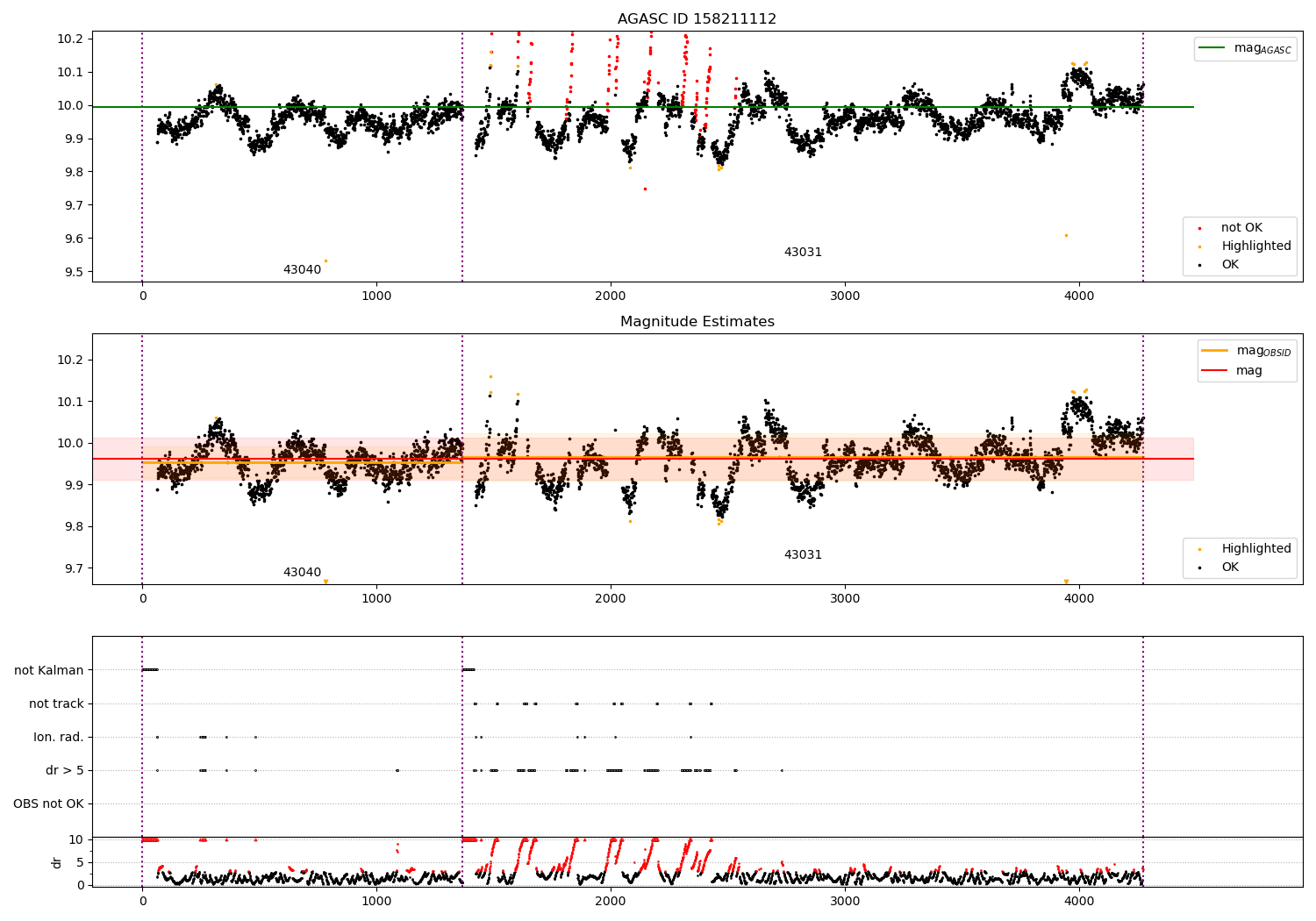Click the 2000 x-tick beneath the AGASC ID plot
The height and width of the screenshot is (921, 1316).
pos(611,296)
